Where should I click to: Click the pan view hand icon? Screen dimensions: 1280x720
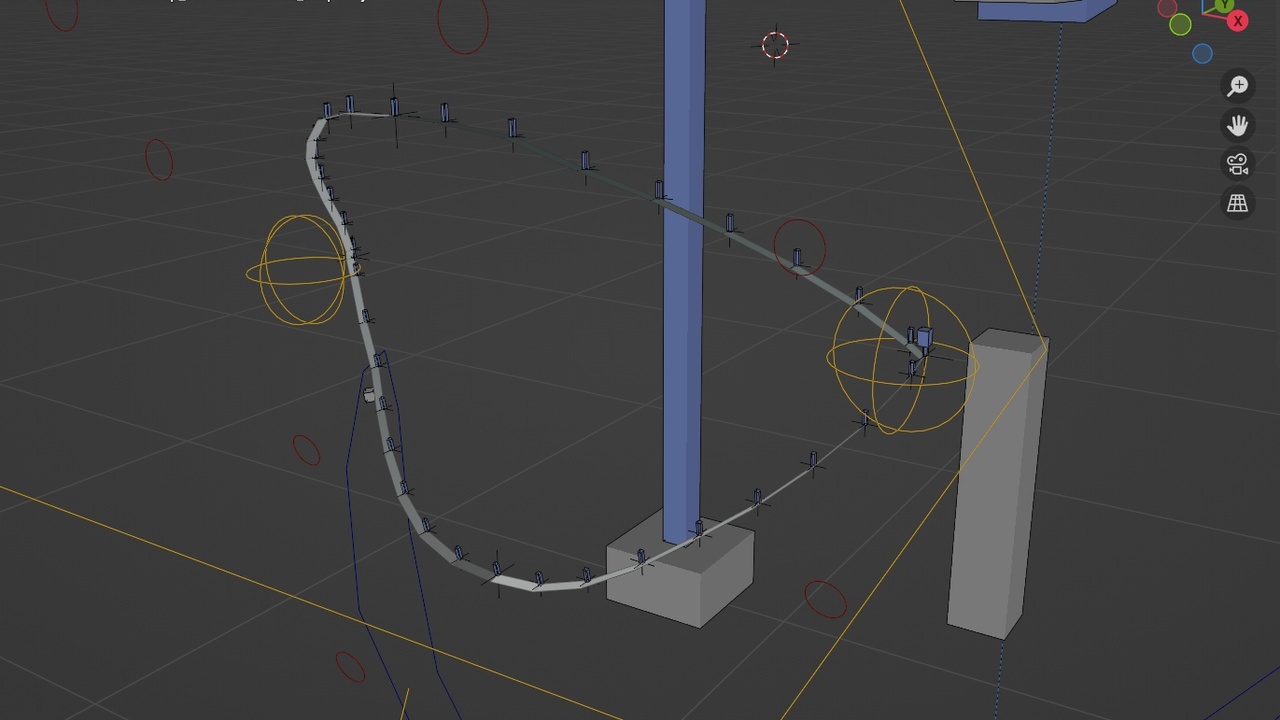pyautogui.click(x=1238, y=125)
